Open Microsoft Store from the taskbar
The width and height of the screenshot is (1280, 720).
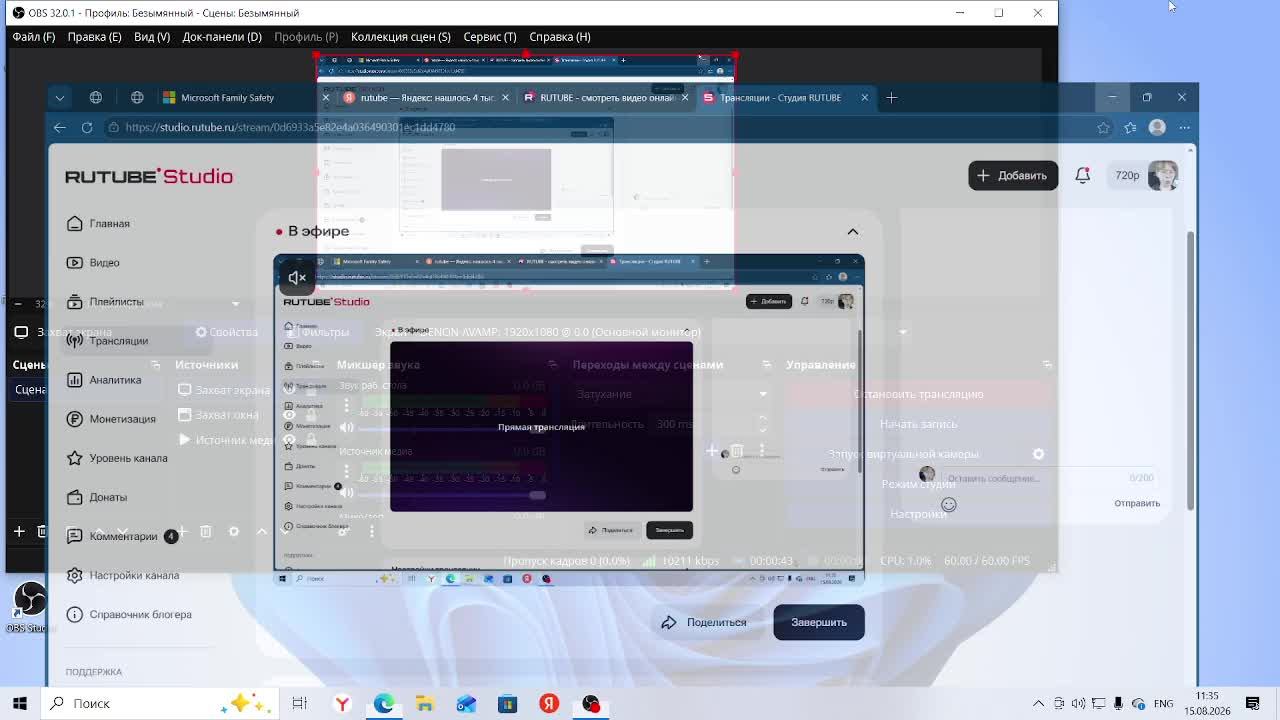click(507, 703)
